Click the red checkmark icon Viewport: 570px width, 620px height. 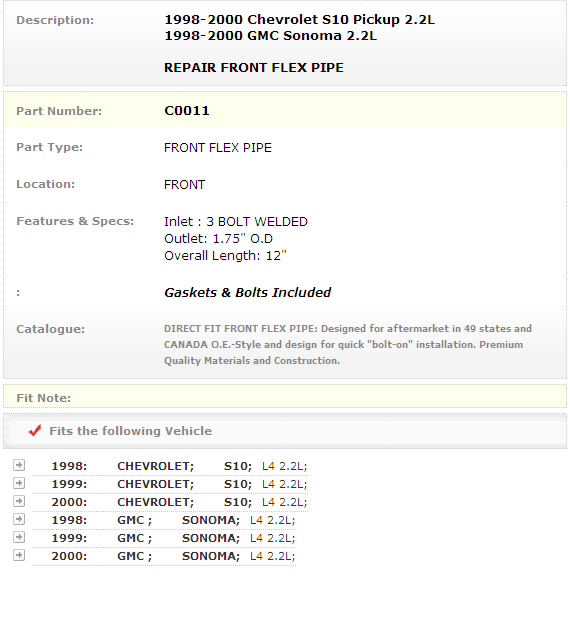pos(35,430)
